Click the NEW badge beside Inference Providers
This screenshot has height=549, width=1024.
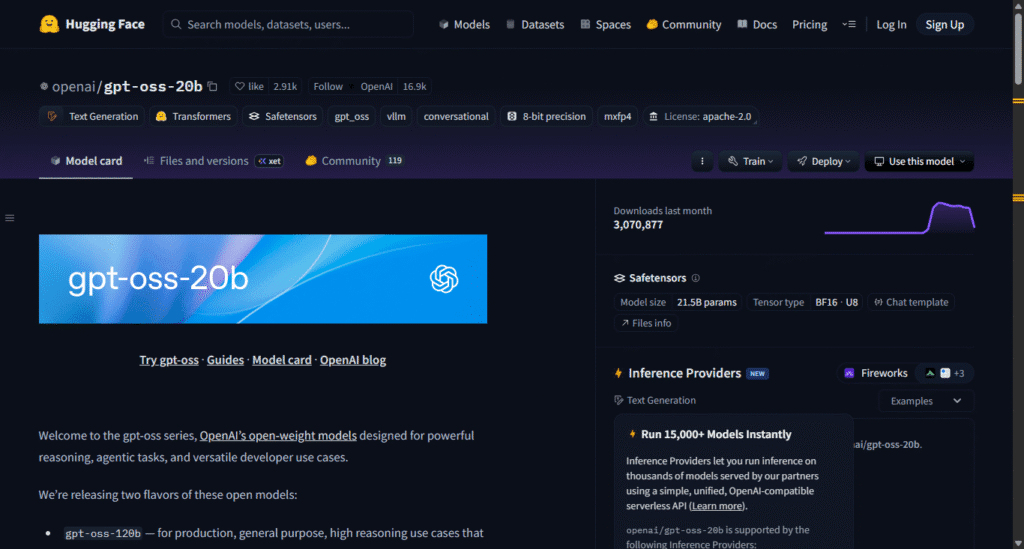pos(758,373)
